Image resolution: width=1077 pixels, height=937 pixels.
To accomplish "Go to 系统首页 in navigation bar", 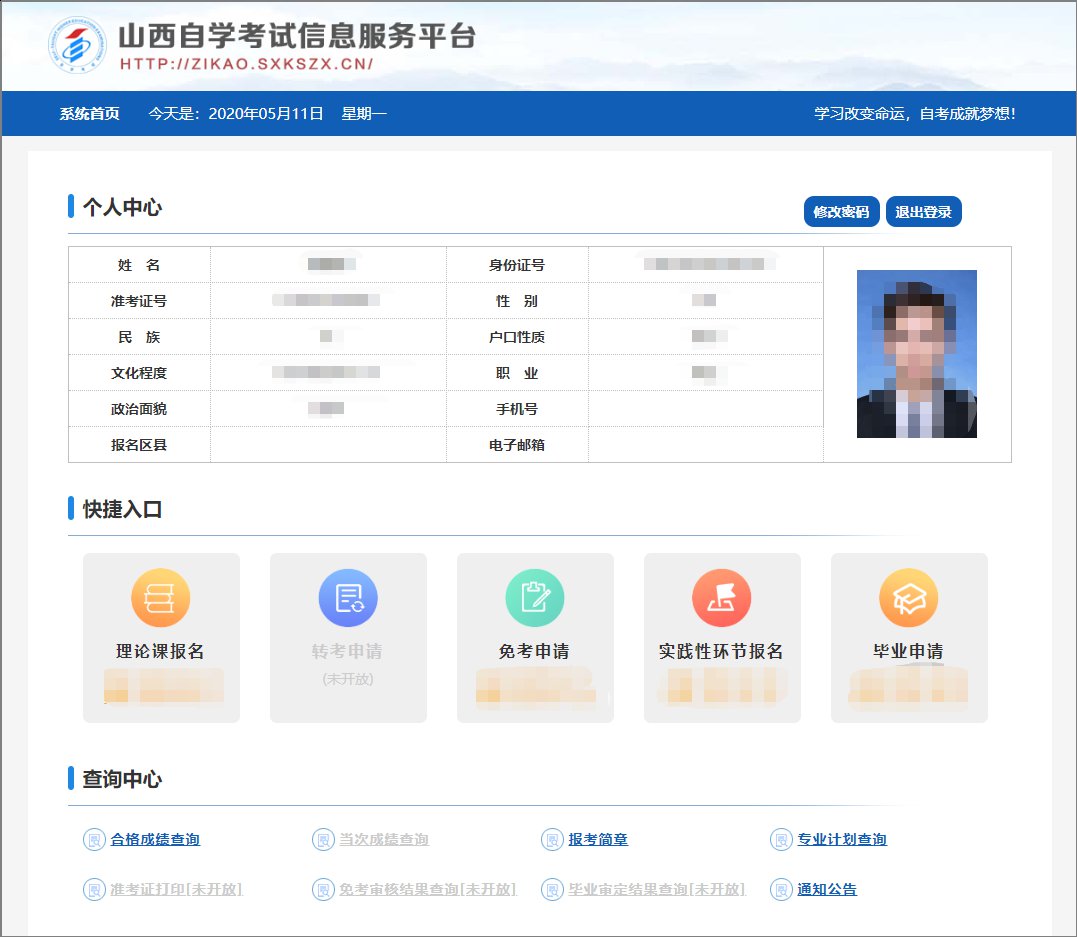I will pyautogui.click(x=89, y=113).
